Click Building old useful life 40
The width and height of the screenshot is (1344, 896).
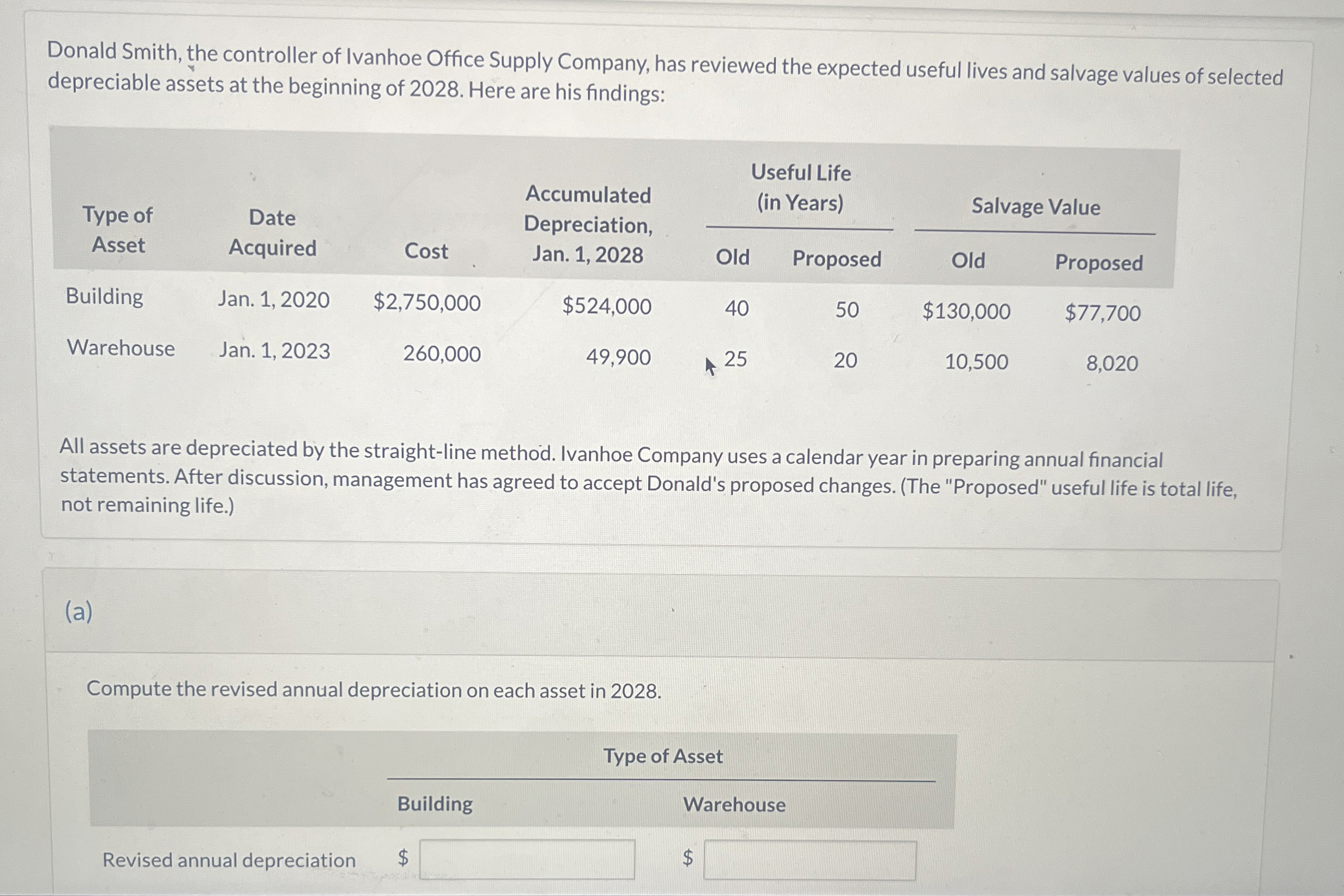click(736, 308)
